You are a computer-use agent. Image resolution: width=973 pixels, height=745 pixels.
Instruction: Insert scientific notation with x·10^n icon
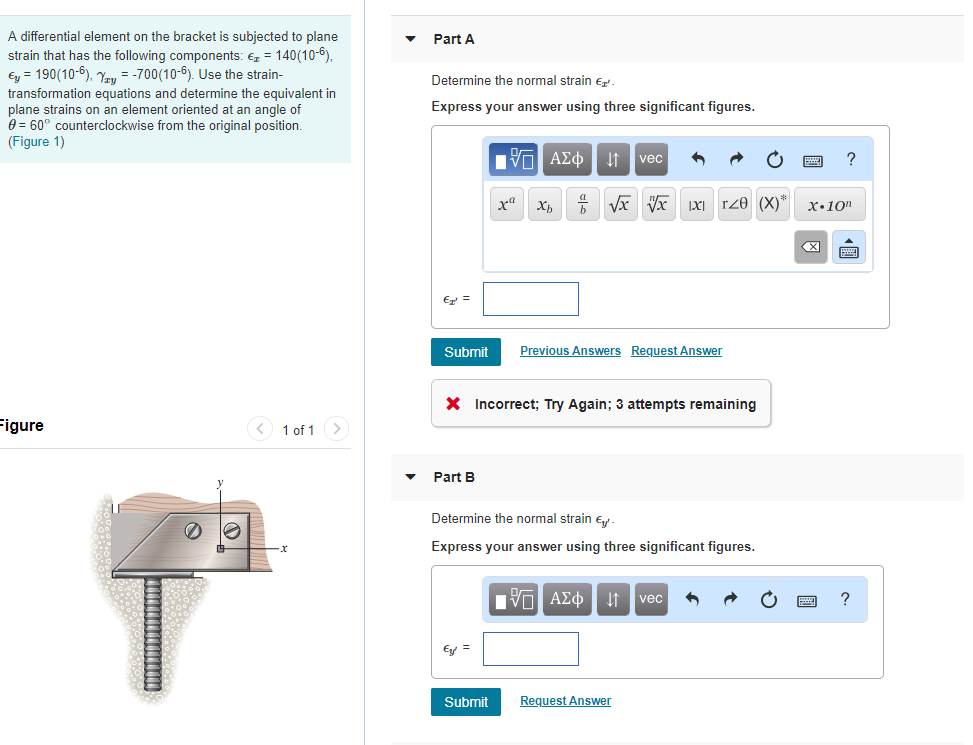point(829,204)
